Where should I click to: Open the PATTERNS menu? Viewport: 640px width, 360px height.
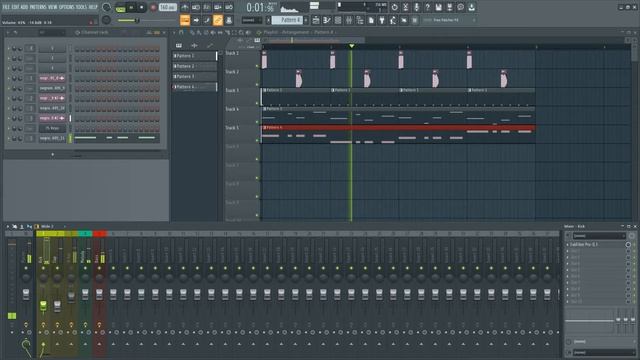[x=38, y=7]
